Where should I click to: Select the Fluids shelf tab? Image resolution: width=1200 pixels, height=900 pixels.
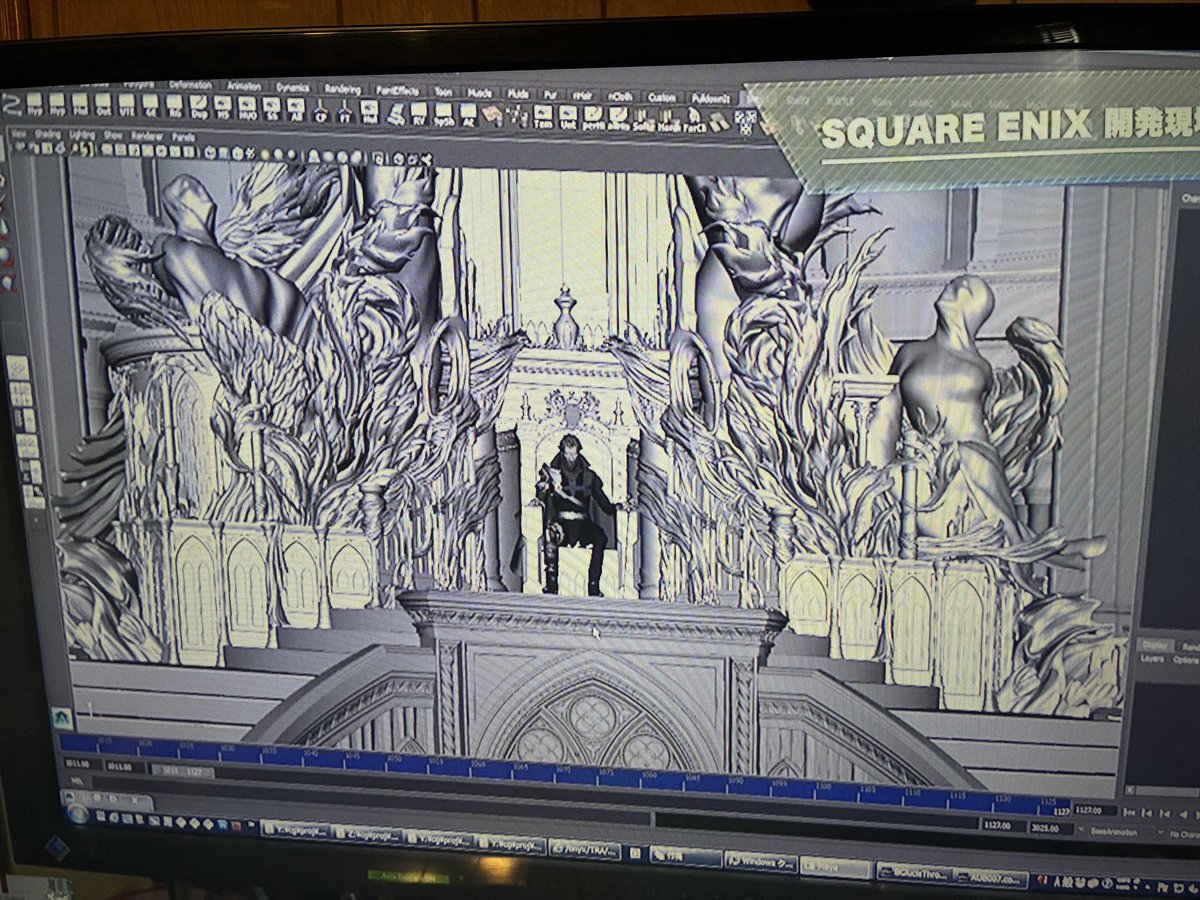click(x=518, y=93)
